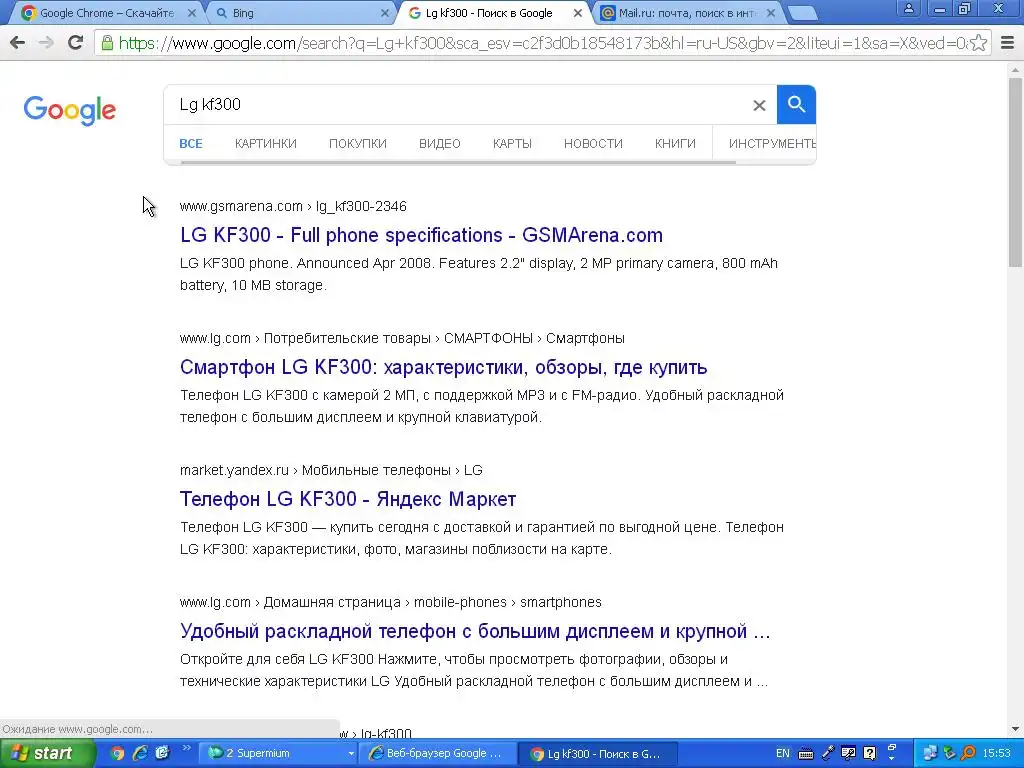This screenshot has height=768, width=1024.
Task: Click 'Announced Apr 2008' GSMArena snippet text
Action: 366,263
